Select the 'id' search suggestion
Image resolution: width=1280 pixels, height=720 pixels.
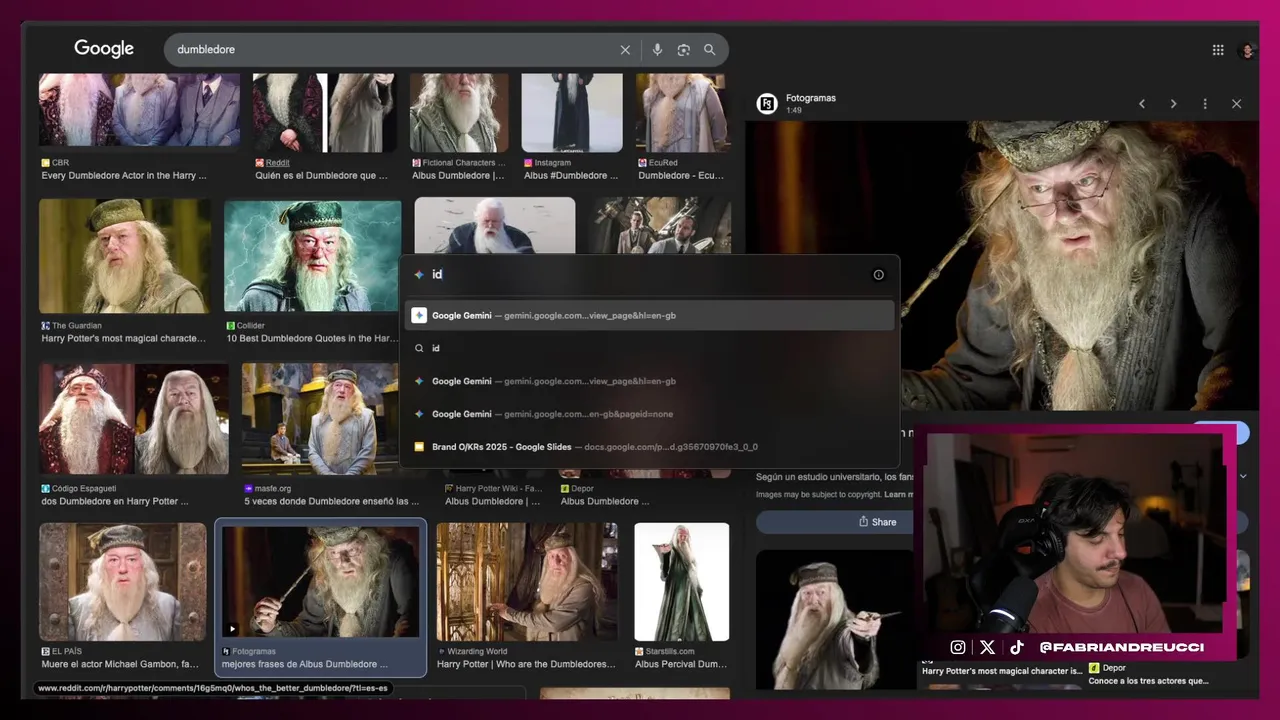coord(649,348)
